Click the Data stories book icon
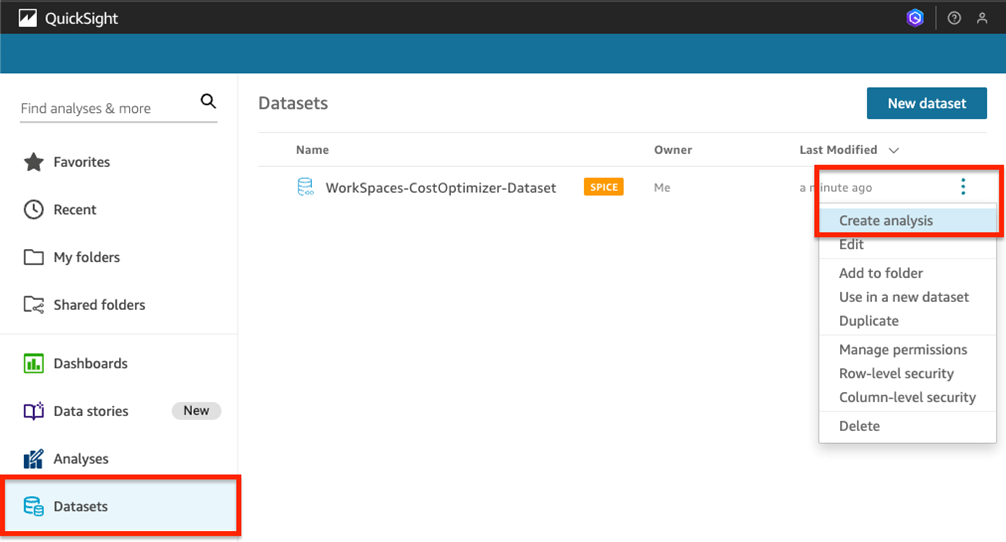This screenshot has height=542, width=1006. (33, 411)
